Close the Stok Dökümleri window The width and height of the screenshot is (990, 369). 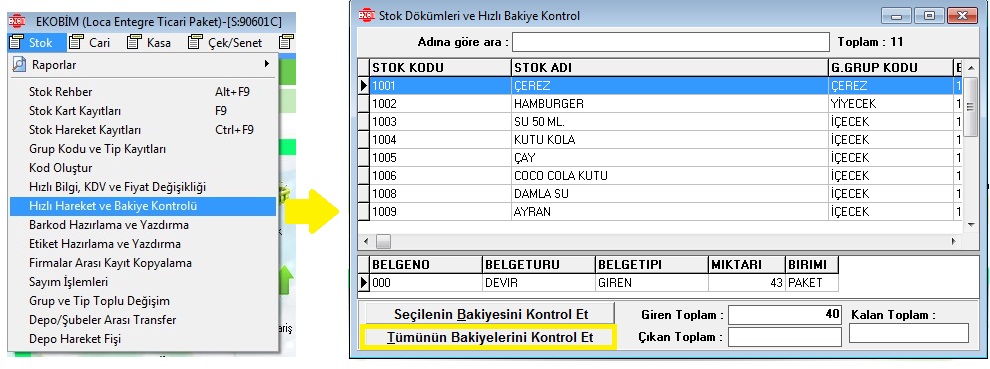coord(962,15)
